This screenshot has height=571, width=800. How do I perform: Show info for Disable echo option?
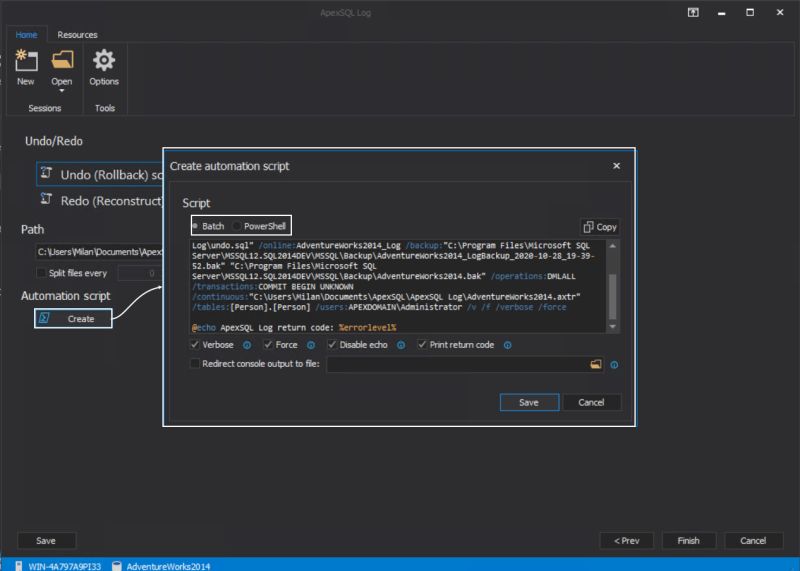pos(401,345)
